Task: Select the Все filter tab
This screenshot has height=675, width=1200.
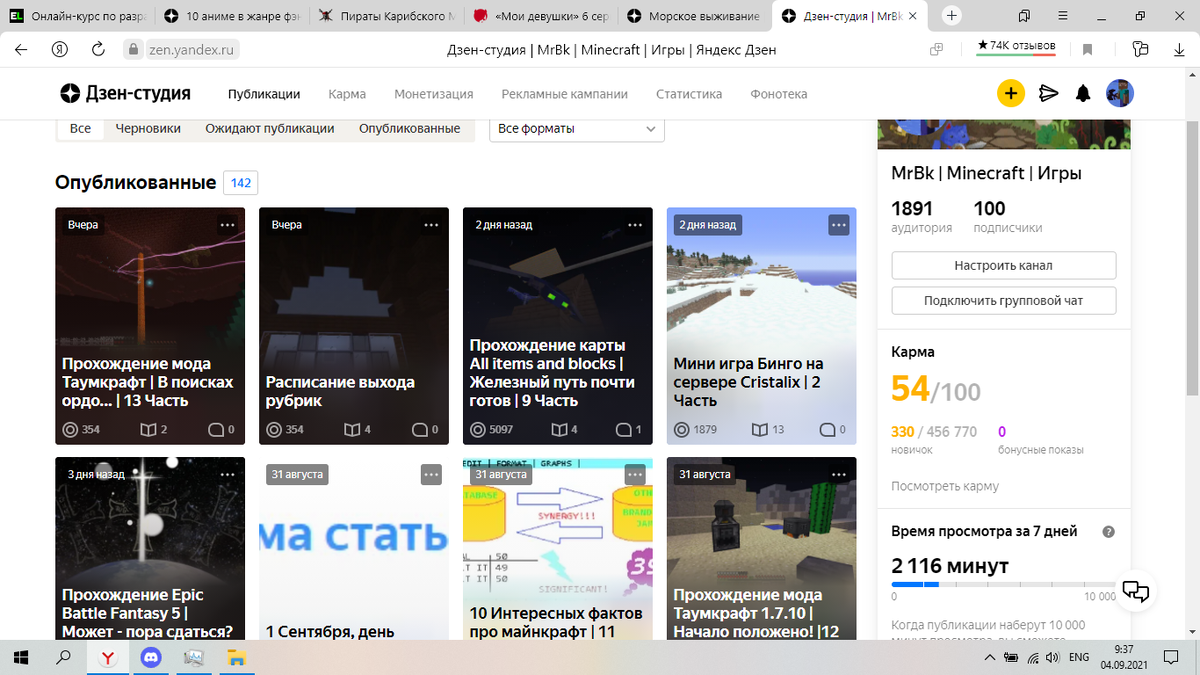Action: tap(81, 128)
